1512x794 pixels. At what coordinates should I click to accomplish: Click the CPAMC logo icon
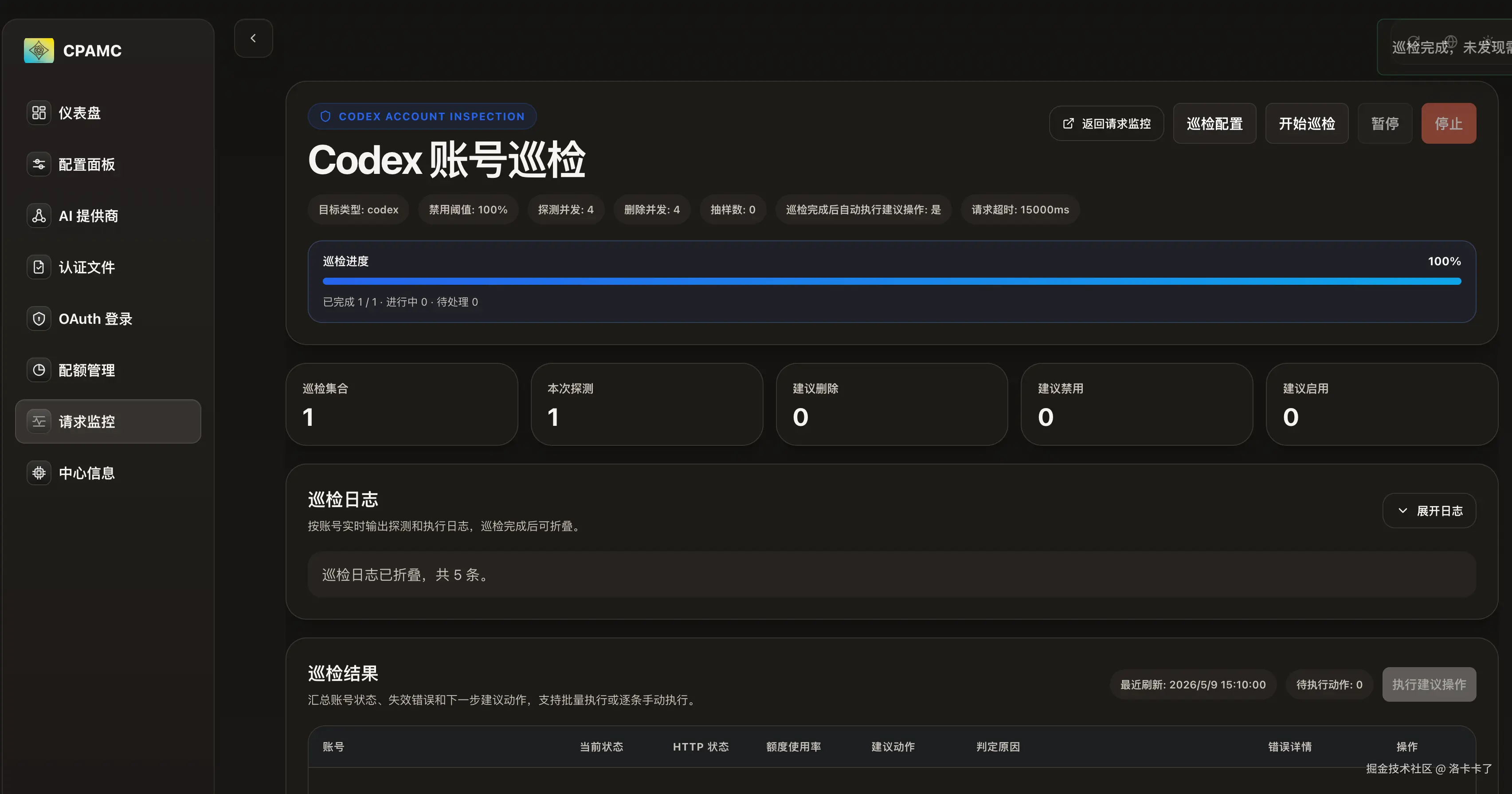[39, 51]
